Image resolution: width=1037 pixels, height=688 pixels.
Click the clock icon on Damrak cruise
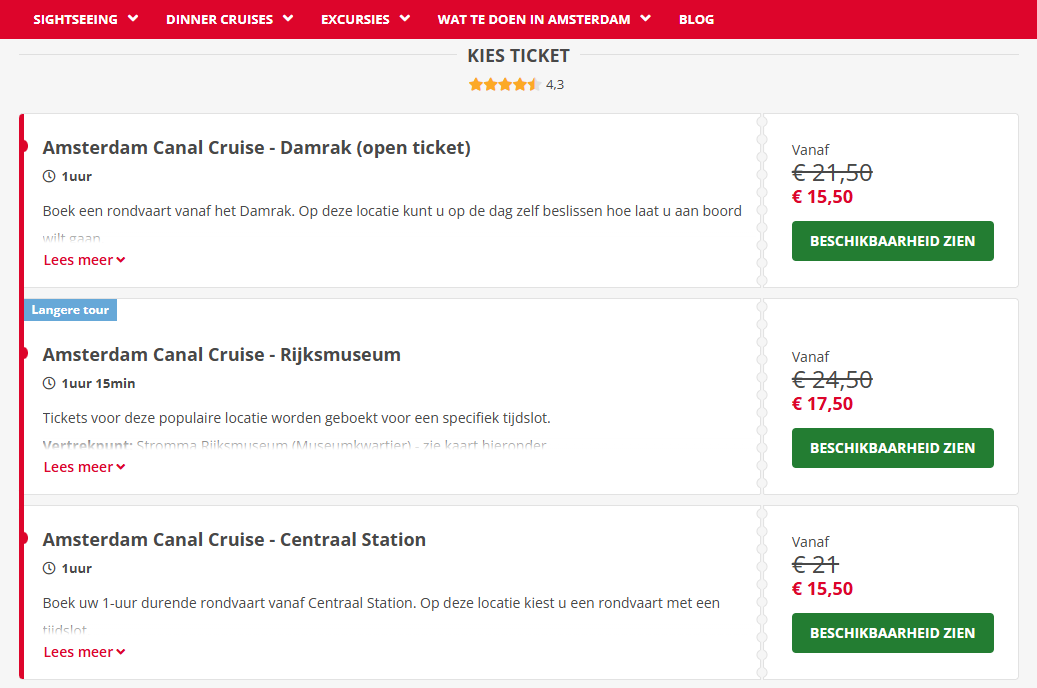pyautogui.click(x=49, y=177)
